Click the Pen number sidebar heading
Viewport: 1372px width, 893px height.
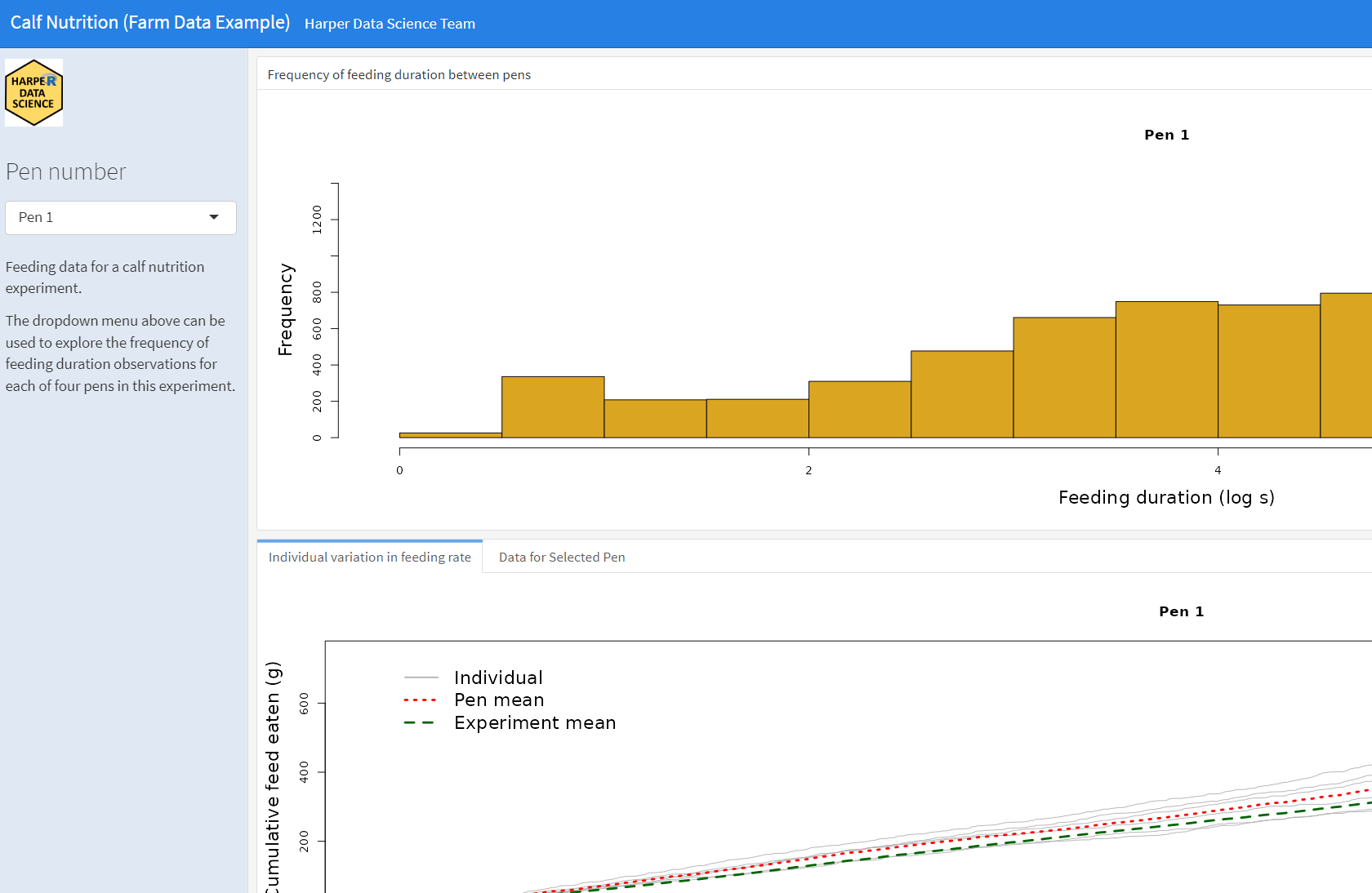click(x=65, y=171)
